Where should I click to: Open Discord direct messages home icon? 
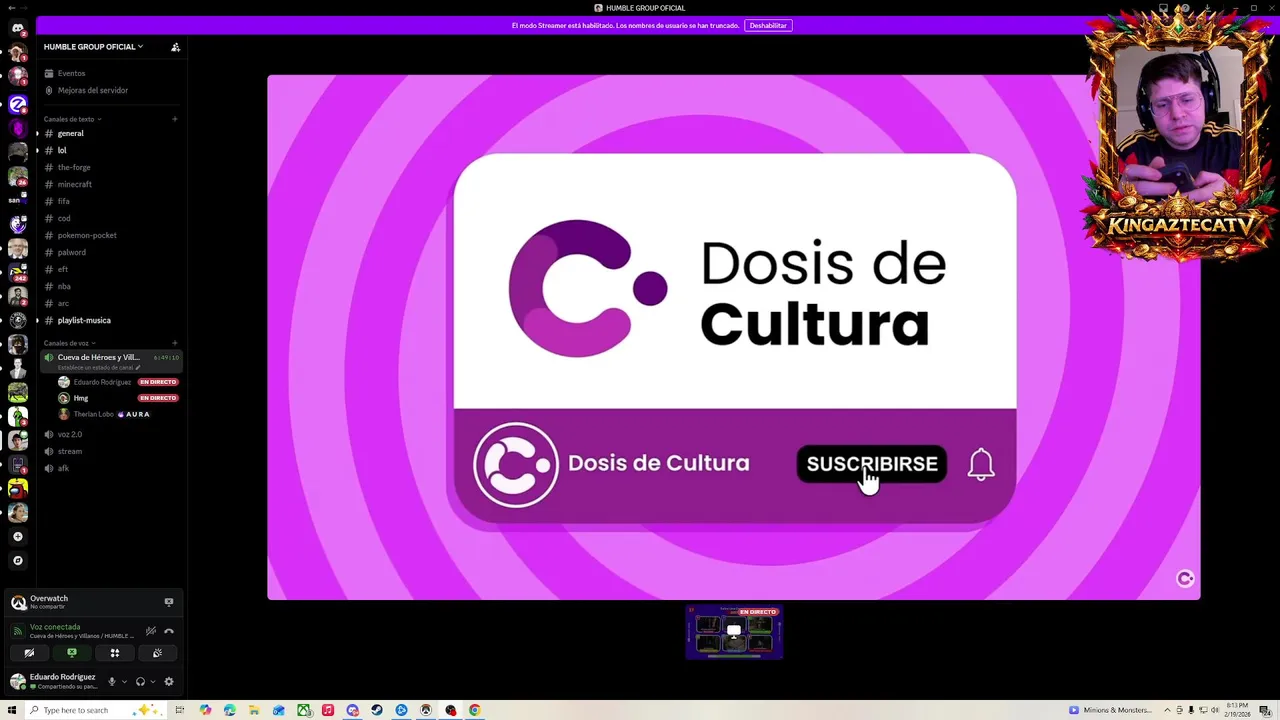pos(17,28)
